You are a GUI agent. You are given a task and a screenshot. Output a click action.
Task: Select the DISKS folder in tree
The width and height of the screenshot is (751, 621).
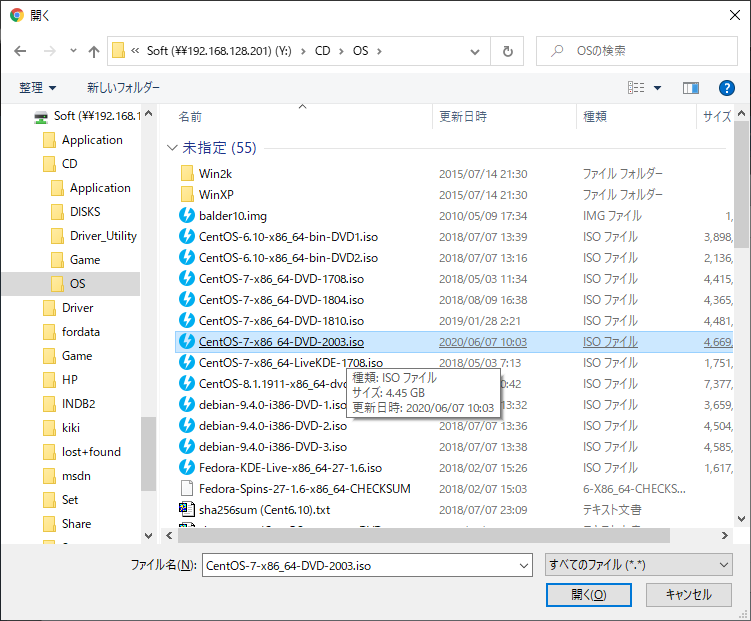pyautogui.click(x=76, y=212)
